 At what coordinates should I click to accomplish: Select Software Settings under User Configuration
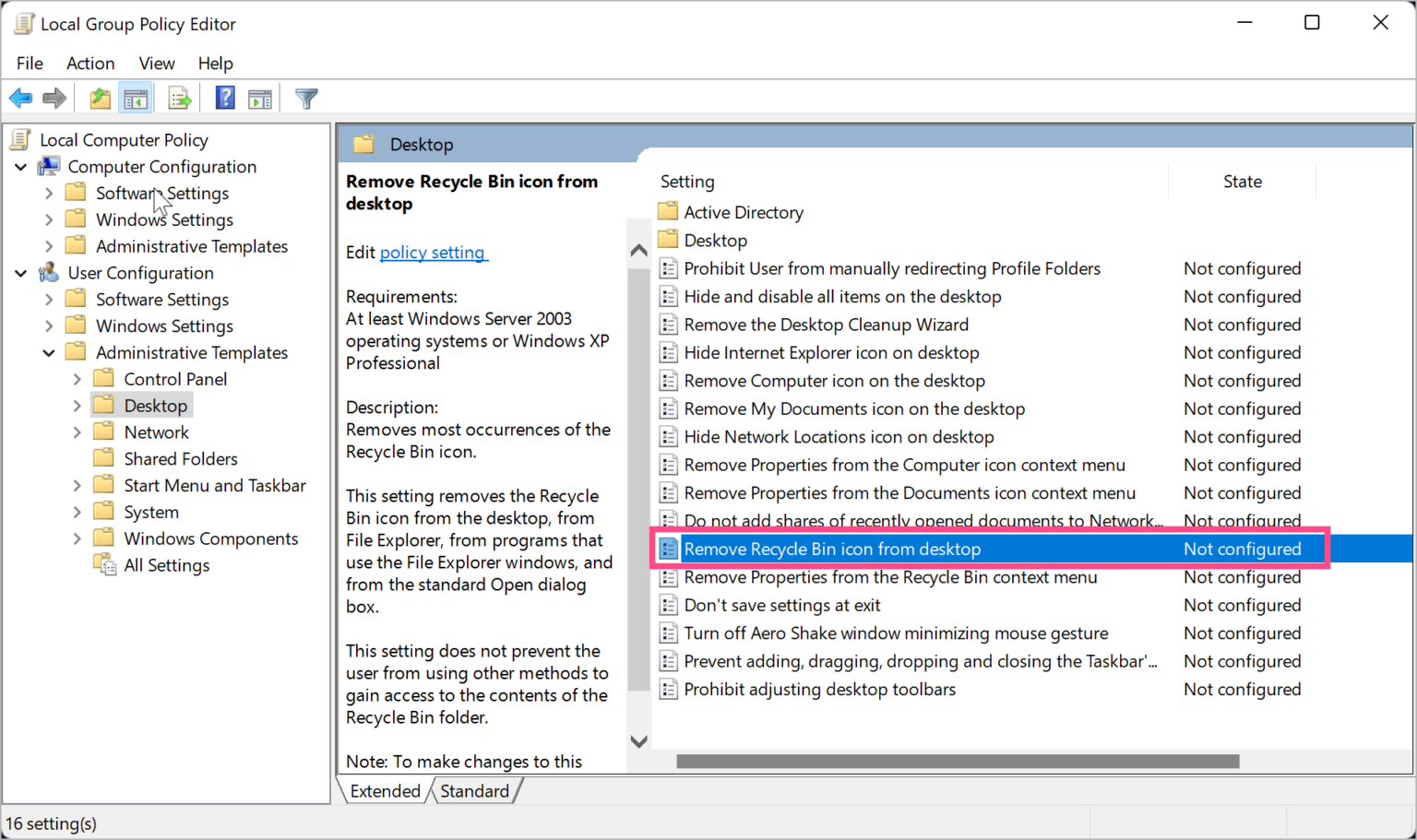click(162, 300)
